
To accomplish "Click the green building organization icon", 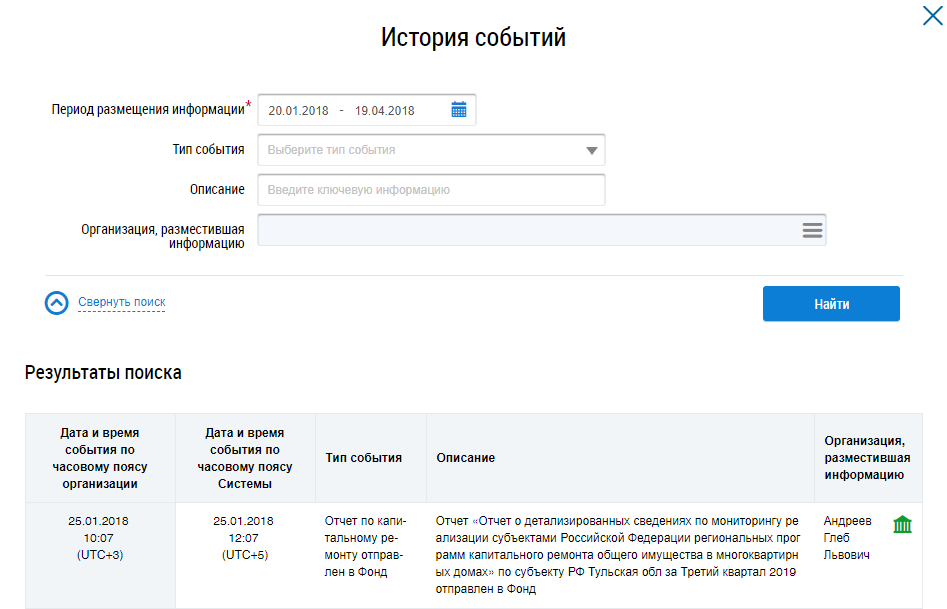I will pos(902,525).
